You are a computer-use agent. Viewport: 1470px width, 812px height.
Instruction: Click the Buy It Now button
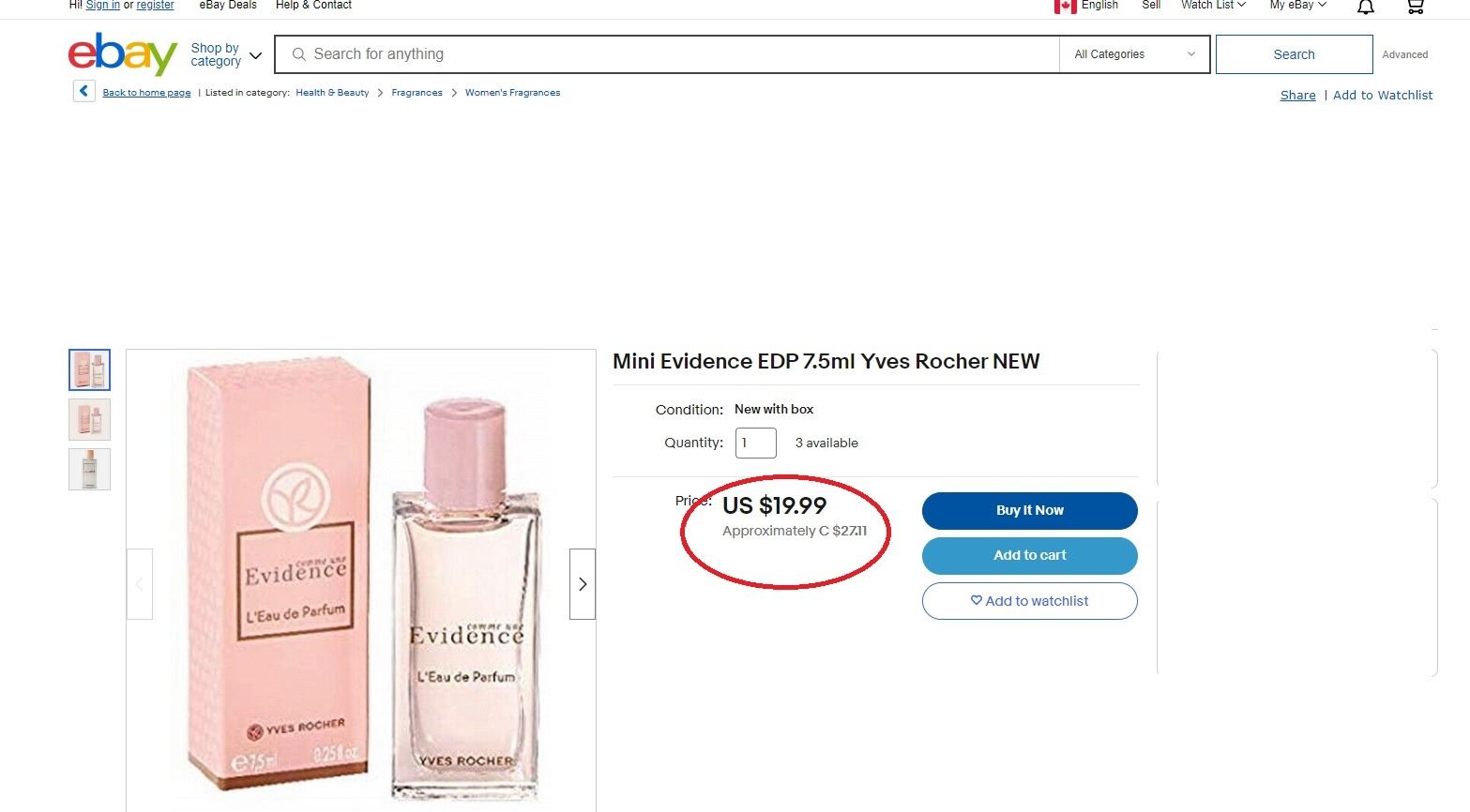[x=1029, y=510]
